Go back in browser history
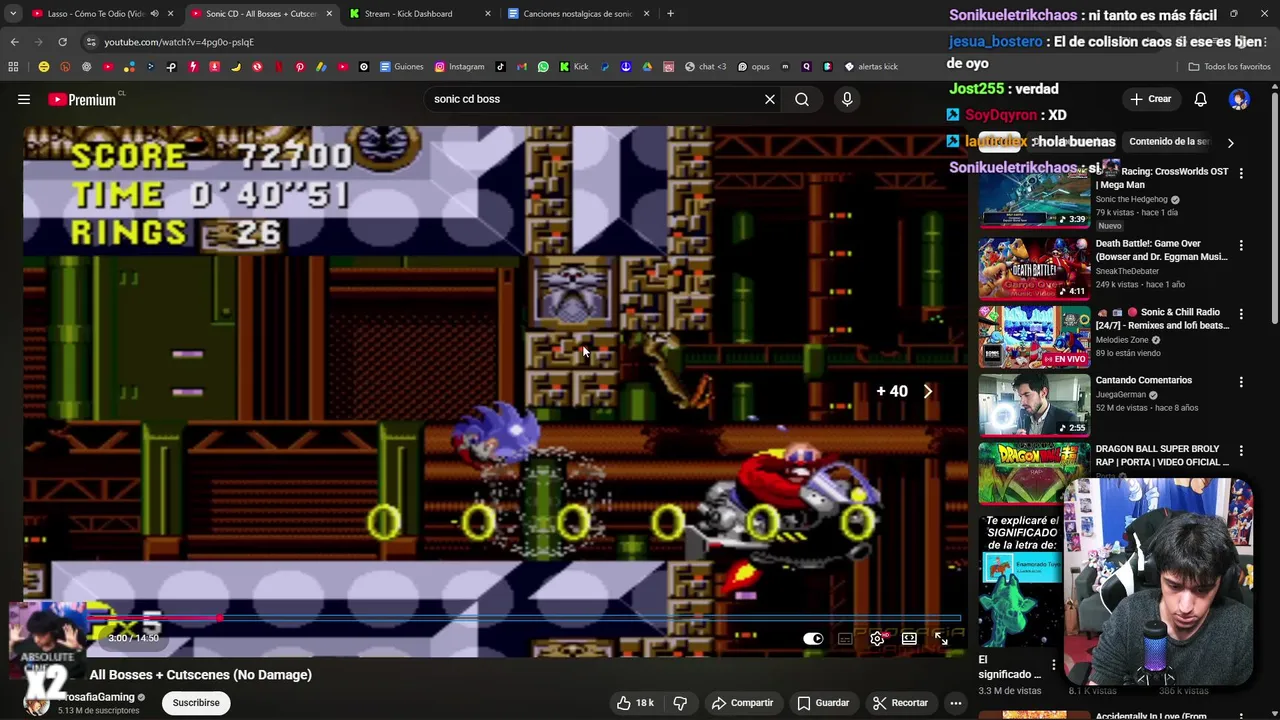 tap(14, 42)
